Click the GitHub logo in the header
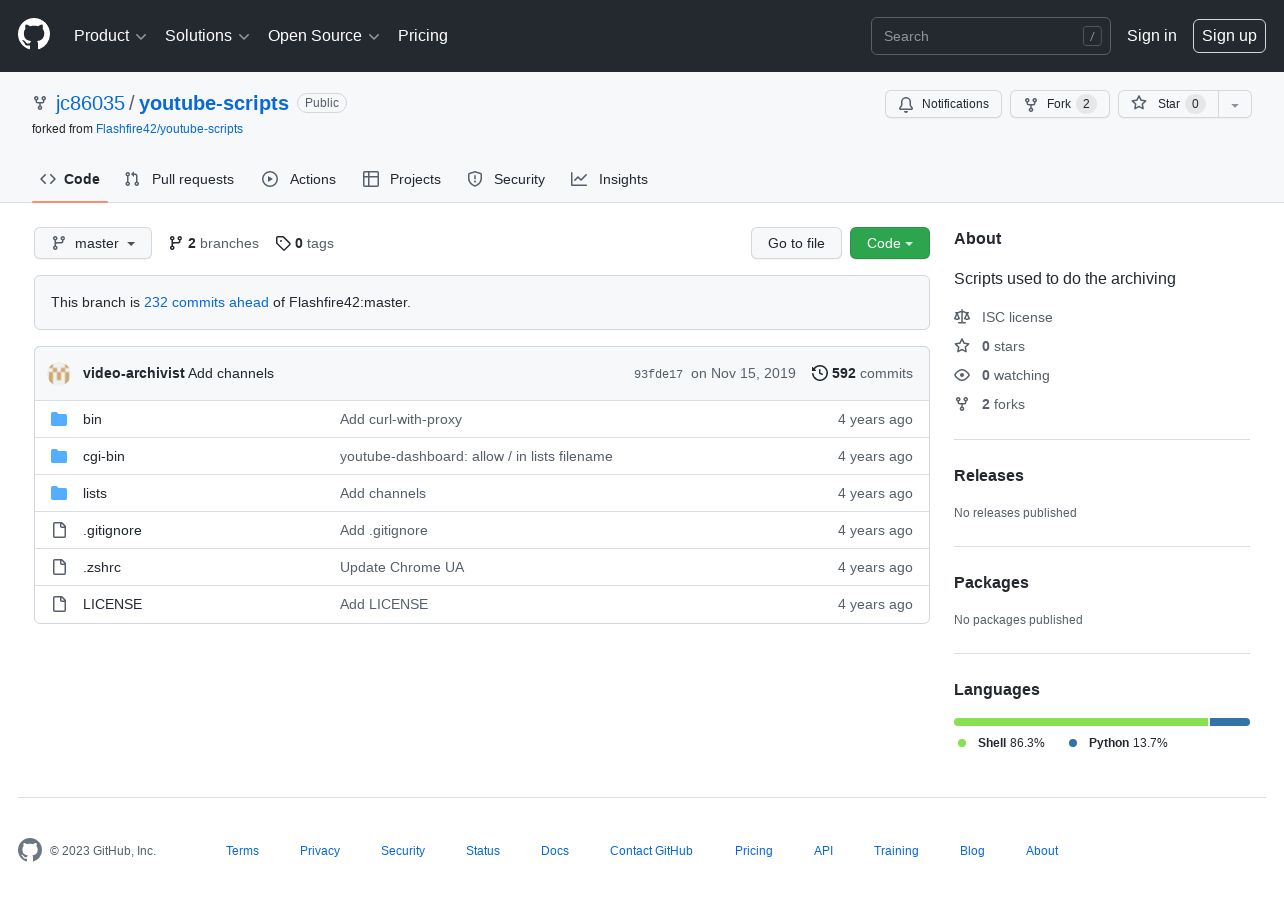 (x=34, y=35)
